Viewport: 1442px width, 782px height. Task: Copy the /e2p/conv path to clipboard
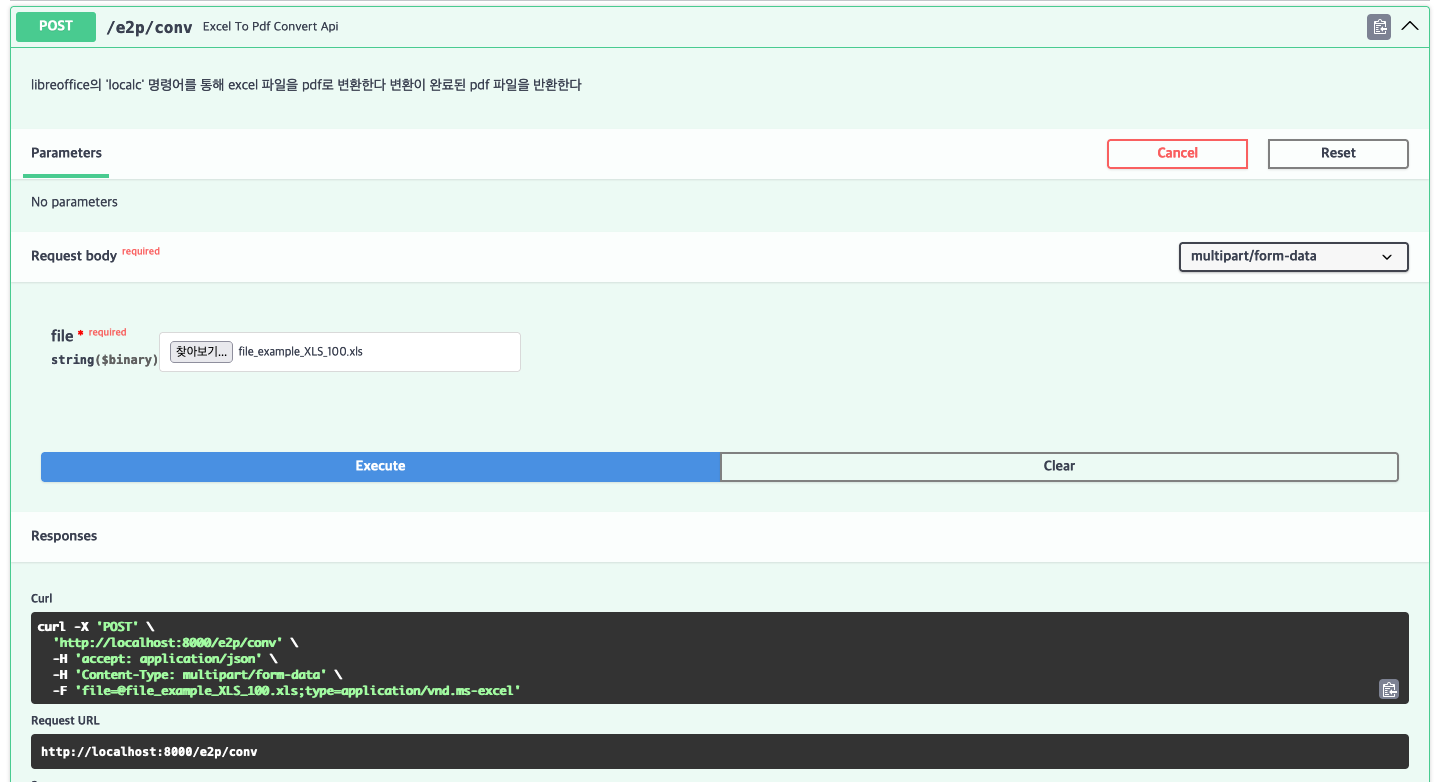(x=1379, y=27)
